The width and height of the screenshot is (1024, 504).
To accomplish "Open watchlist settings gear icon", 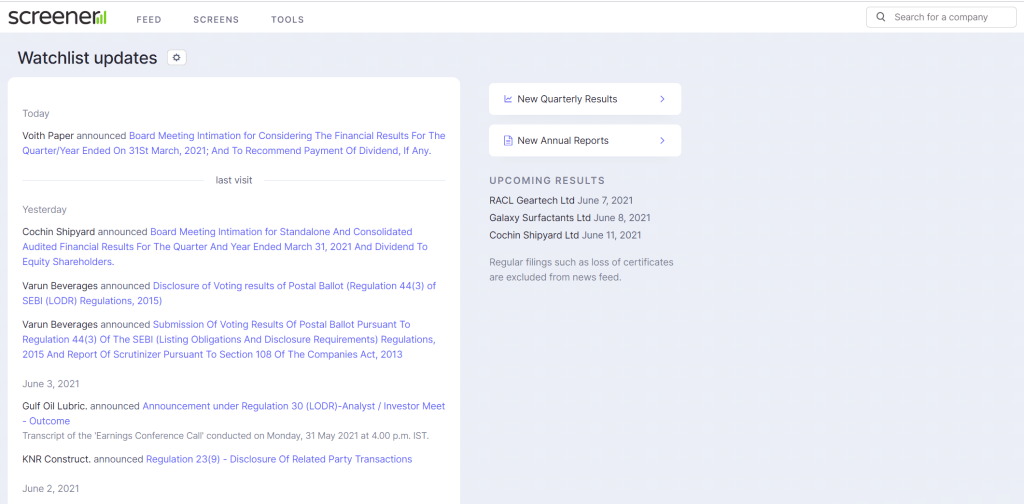I will point(177,58).
